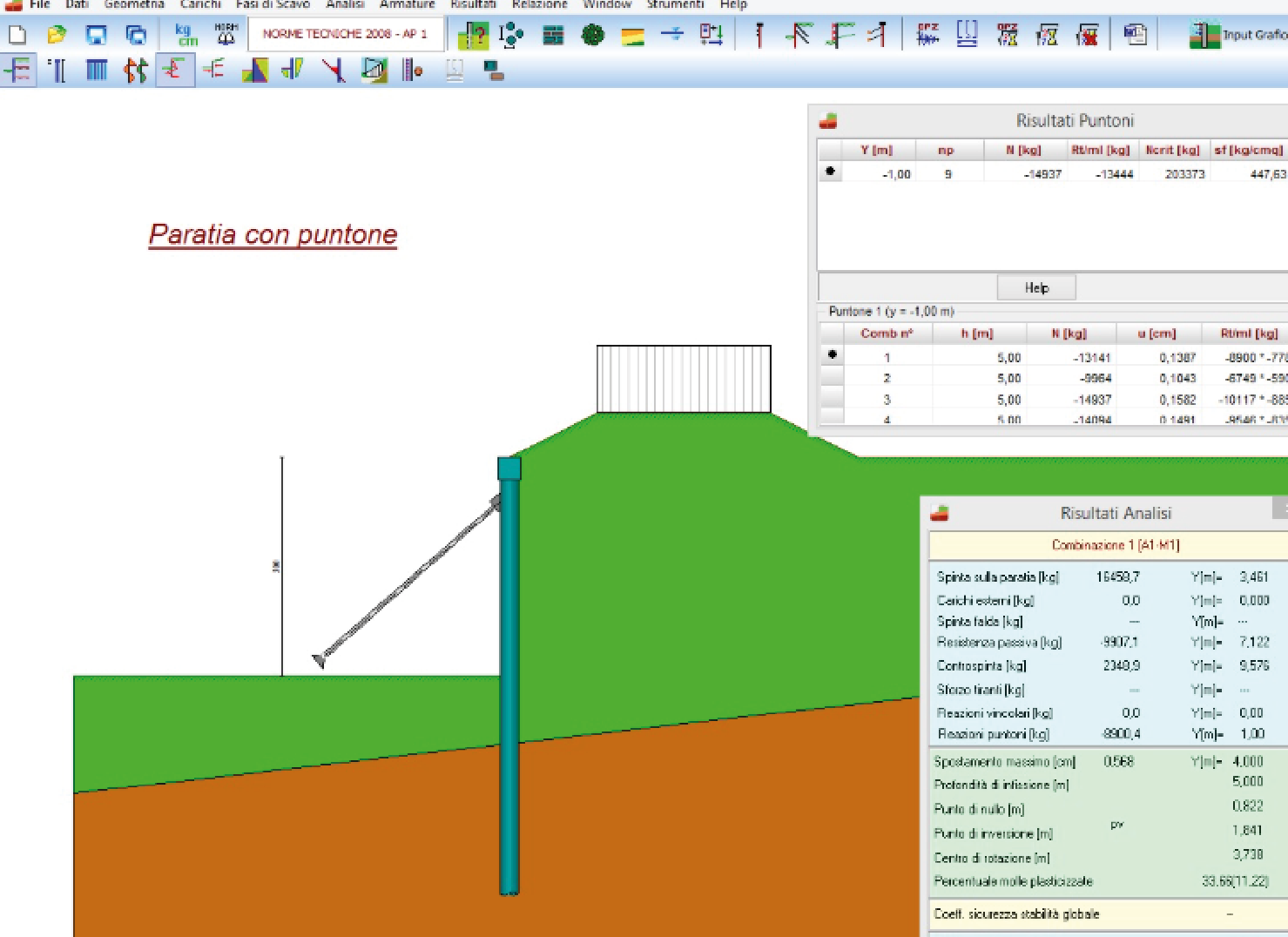This screenshot has width=1288, height=937.
Task: Click the NORME TECNICHE 2008 - AP 1 field
Action: coord(346,34)
